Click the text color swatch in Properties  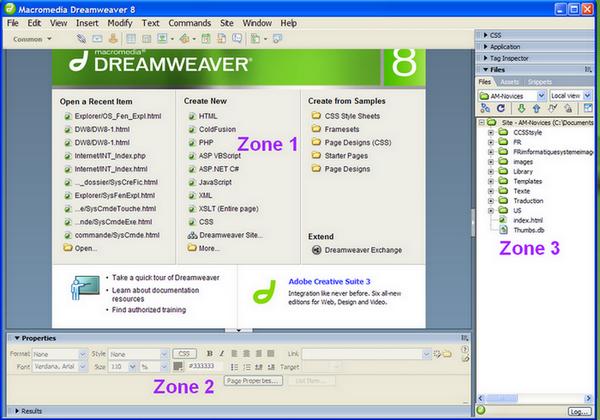[x=178, y=366]
